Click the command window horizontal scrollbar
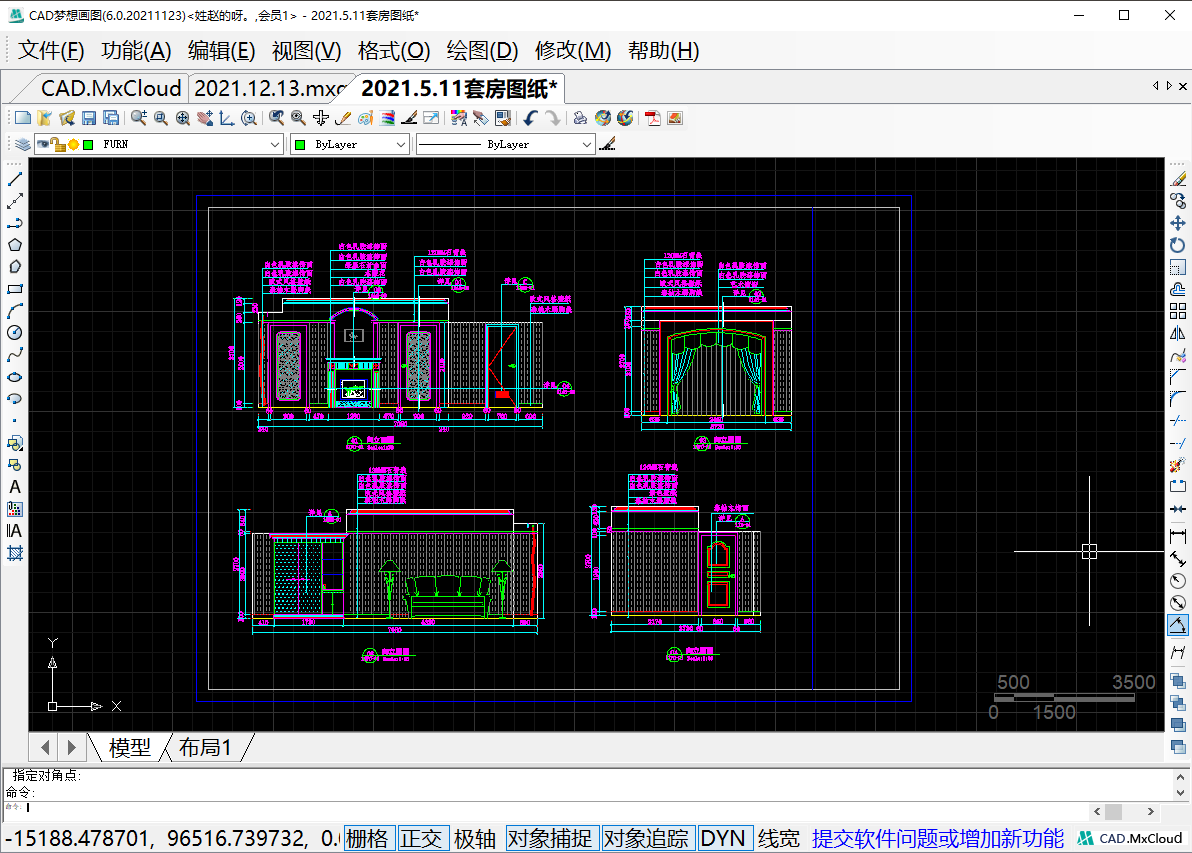This screenshot has width=1192, height=853. point(1124,811)
